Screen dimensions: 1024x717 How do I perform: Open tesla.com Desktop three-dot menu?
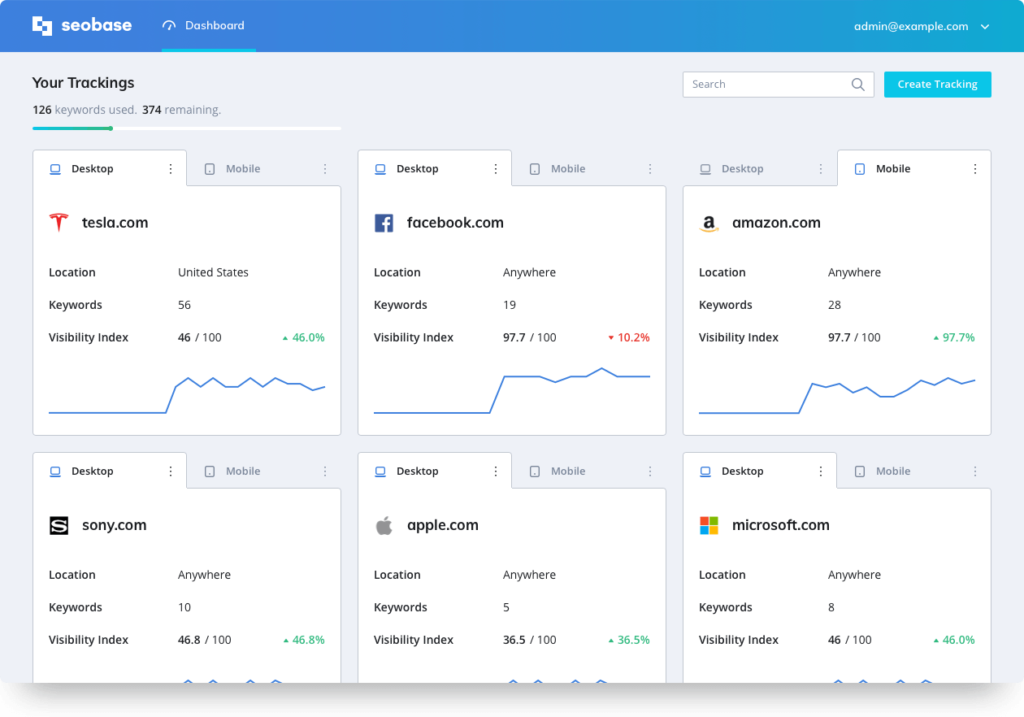(x=170, y=168)
